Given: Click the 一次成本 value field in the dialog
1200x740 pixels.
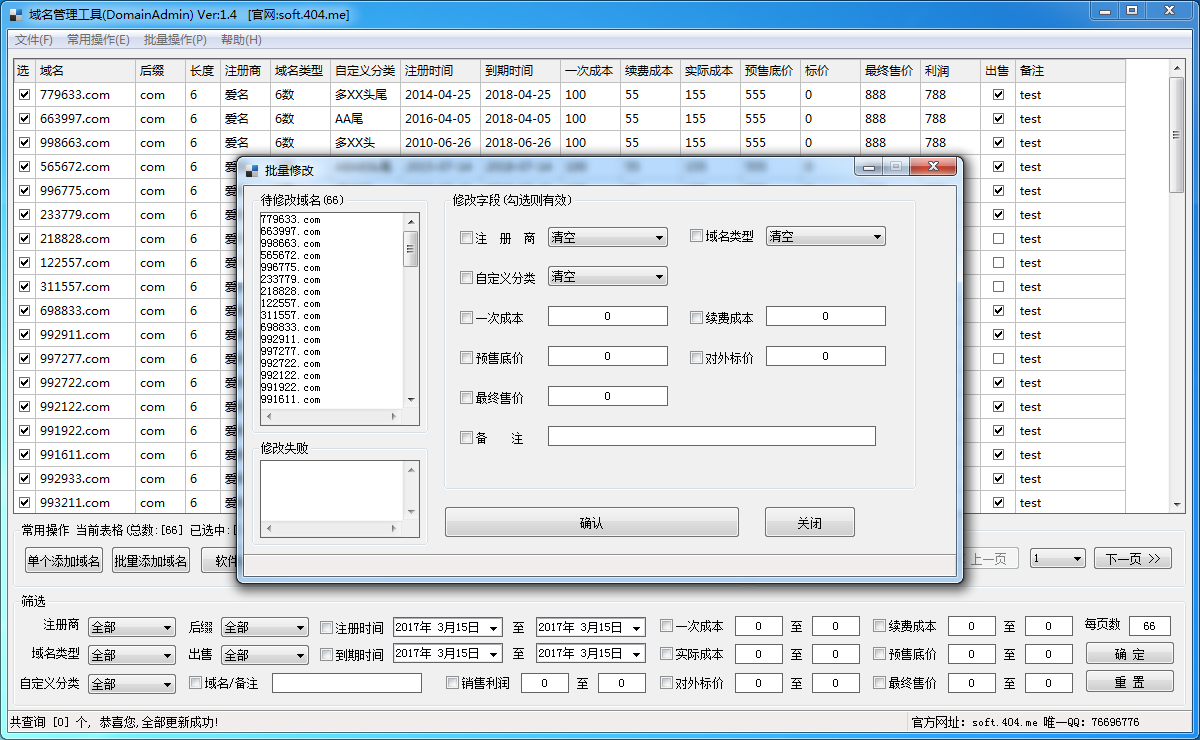Looking at the screenshot, I should pos(608,316).
